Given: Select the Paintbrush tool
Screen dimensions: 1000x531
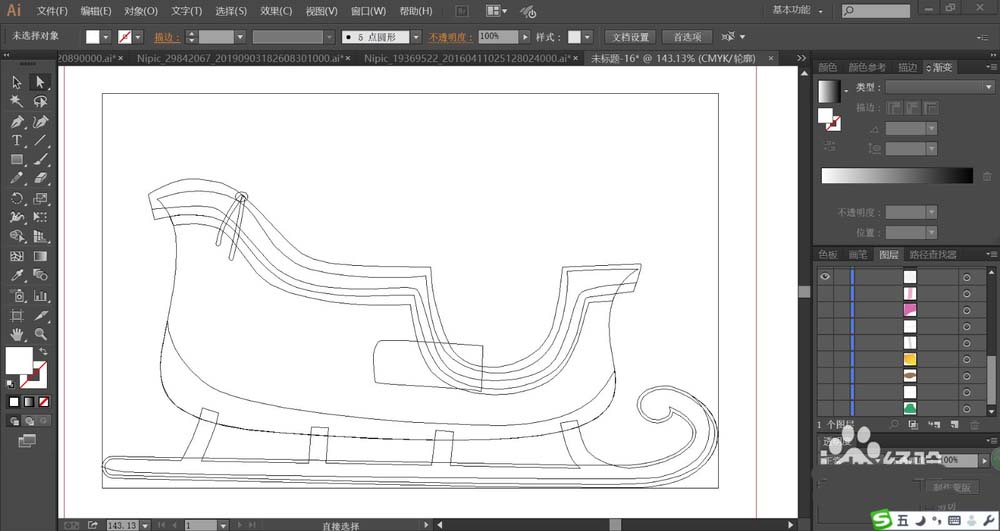Looking at the screenshot, I should point(40,159).
